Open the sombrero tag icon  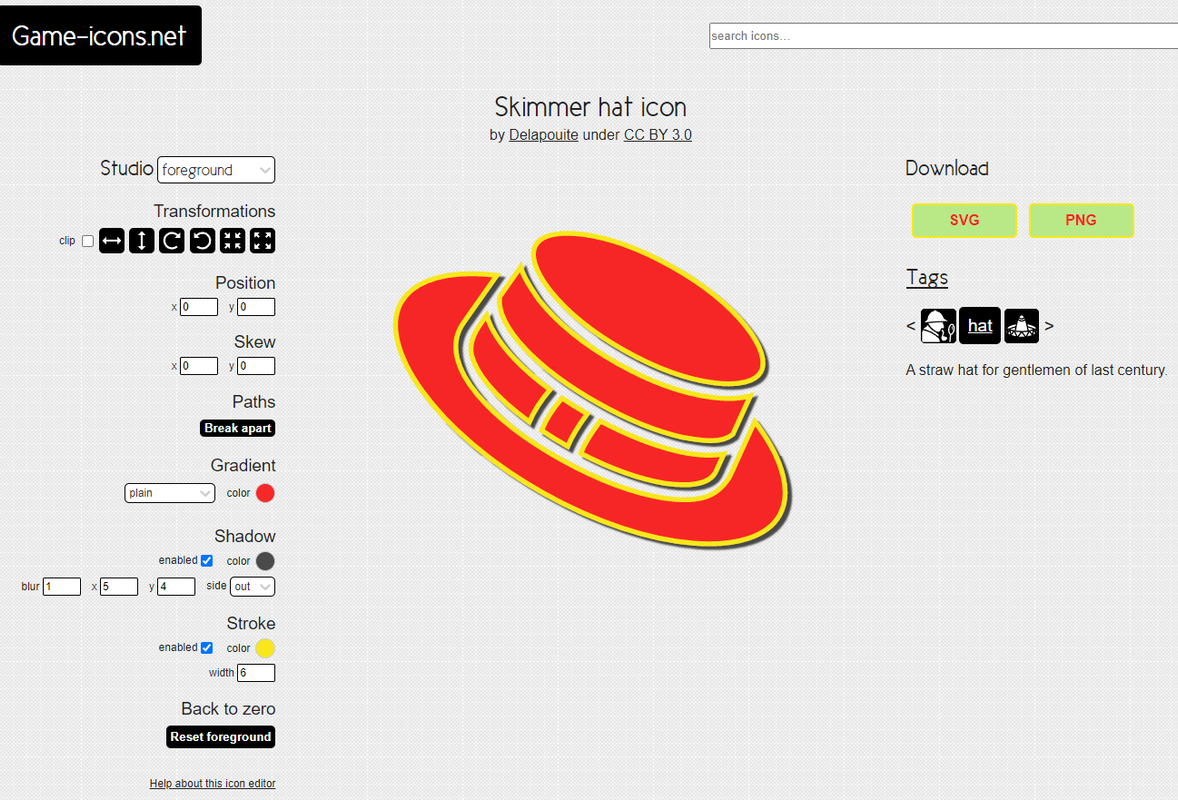pos(1022,326)
